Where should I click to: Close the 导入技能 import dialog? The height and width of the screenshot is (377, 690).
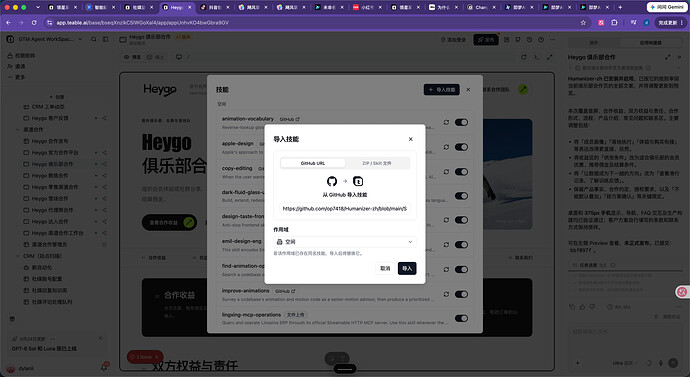click(410, 139)
